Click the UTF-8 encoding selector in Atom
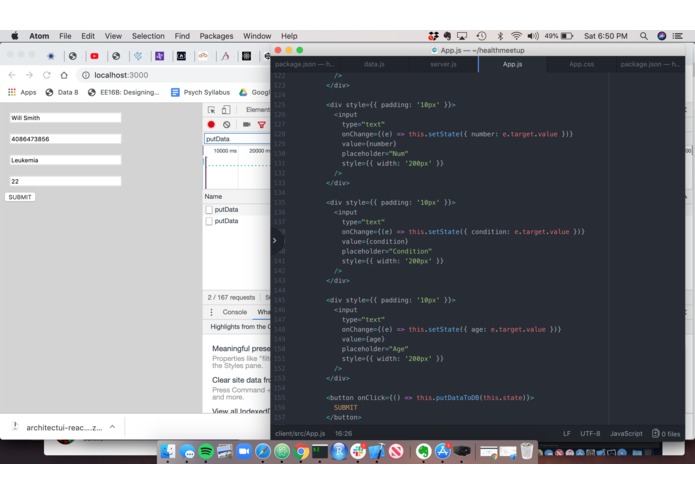The image size is (695, 494). (590, 434)
